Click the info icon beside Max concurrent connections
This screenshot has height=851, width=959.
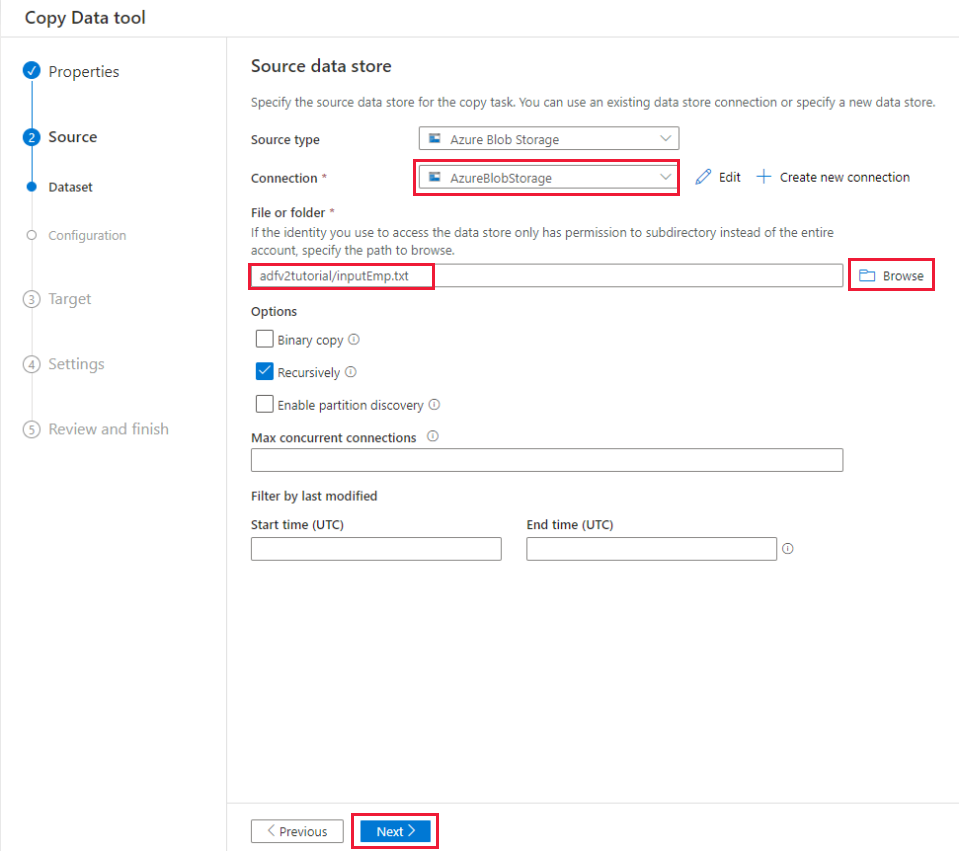point(431,436)
